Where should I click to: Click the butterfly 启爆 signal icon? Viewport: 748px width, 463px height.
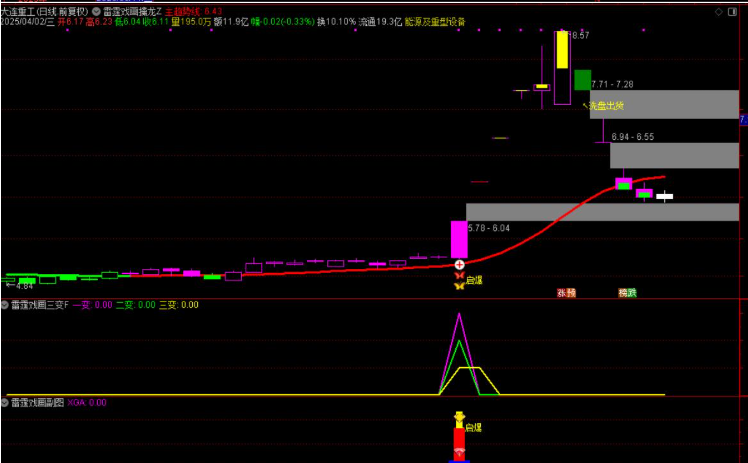[x=459, y=283]
